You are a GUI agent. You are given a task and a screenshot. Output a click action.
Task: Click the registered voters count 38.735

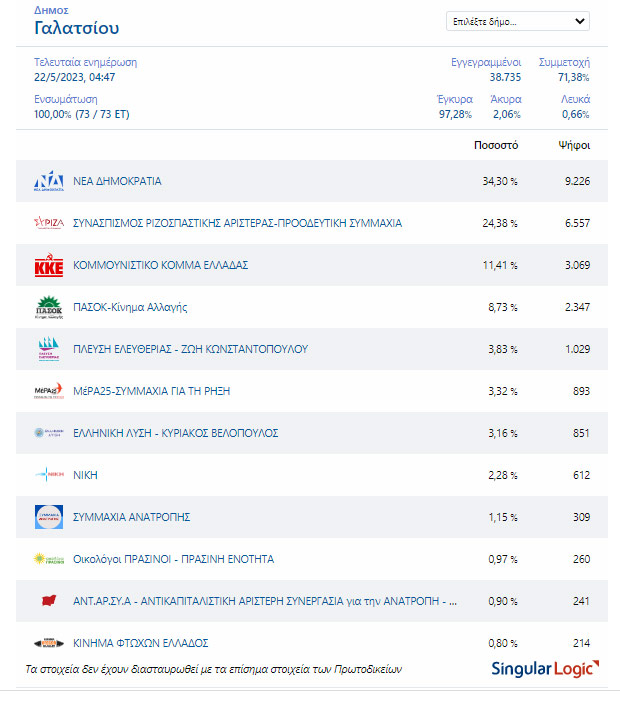[505, 77]
